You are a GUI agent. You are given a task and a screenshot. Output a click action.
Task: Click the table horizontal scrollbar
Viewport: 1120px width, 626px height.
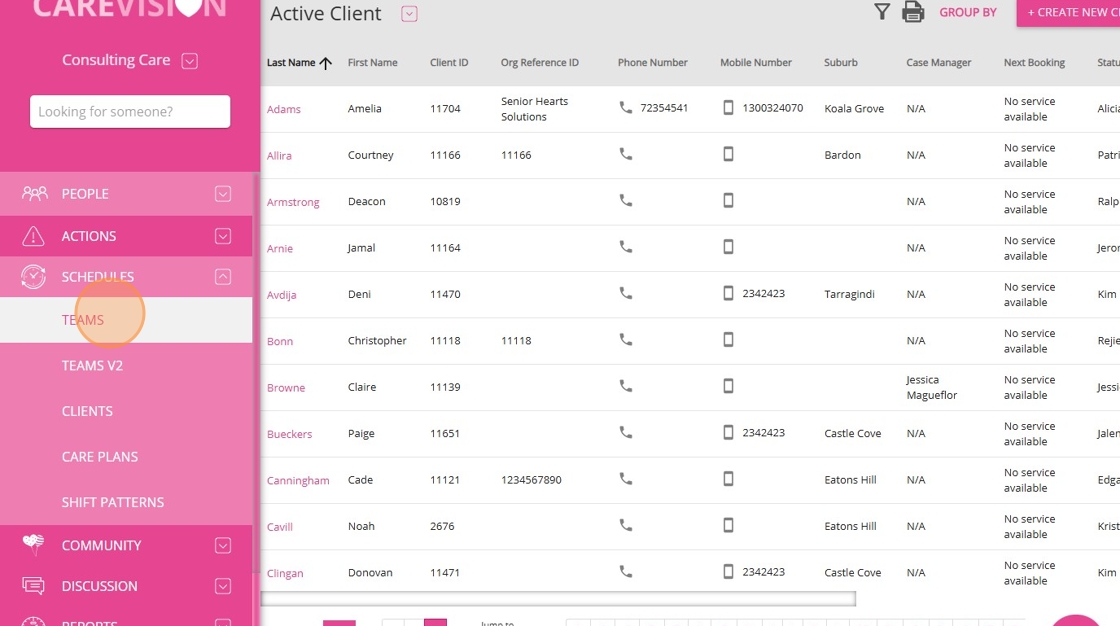tap(559, 598)
